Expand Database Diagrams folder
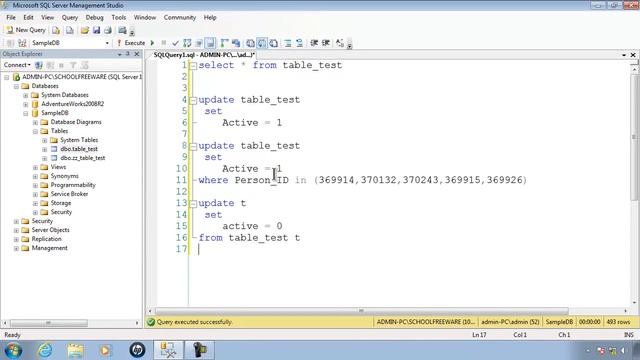640x360 pixels. [35, 122]
